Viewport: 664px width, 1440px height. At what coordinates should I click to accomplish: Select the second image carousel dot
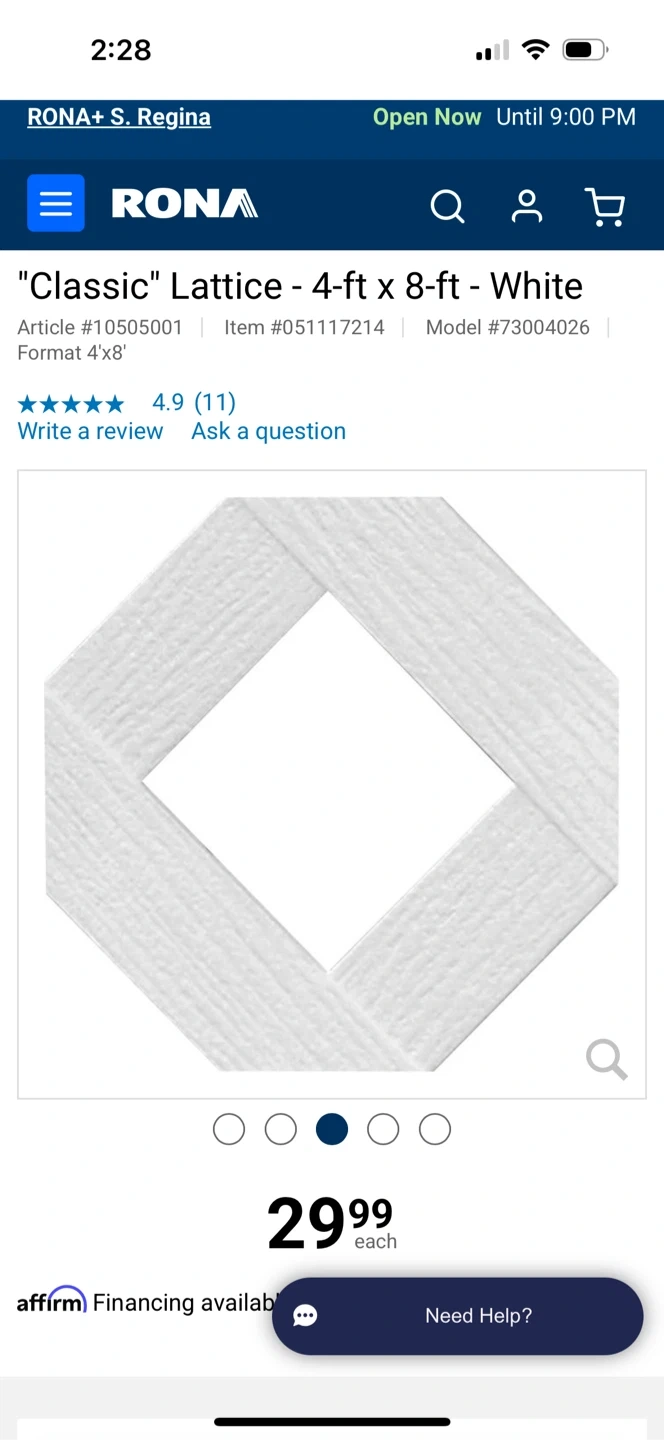281,1129
